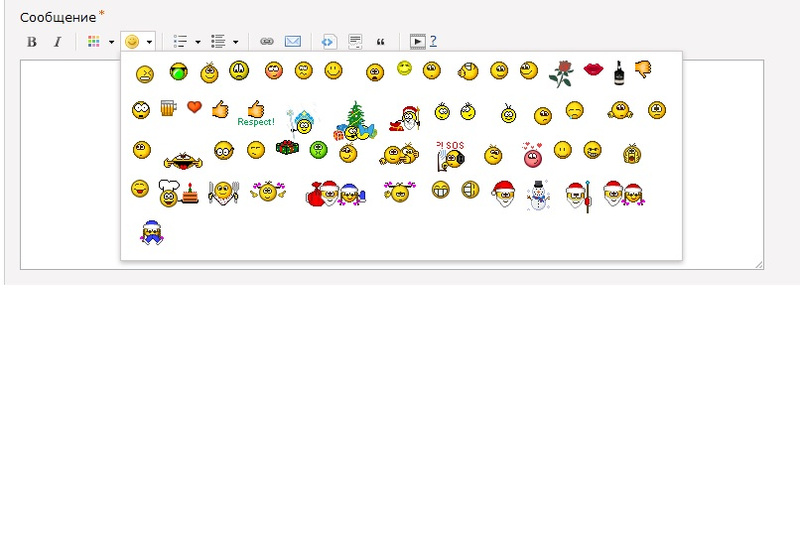Insert the Santa holding staff in fourth row

[x=579, y=196]
